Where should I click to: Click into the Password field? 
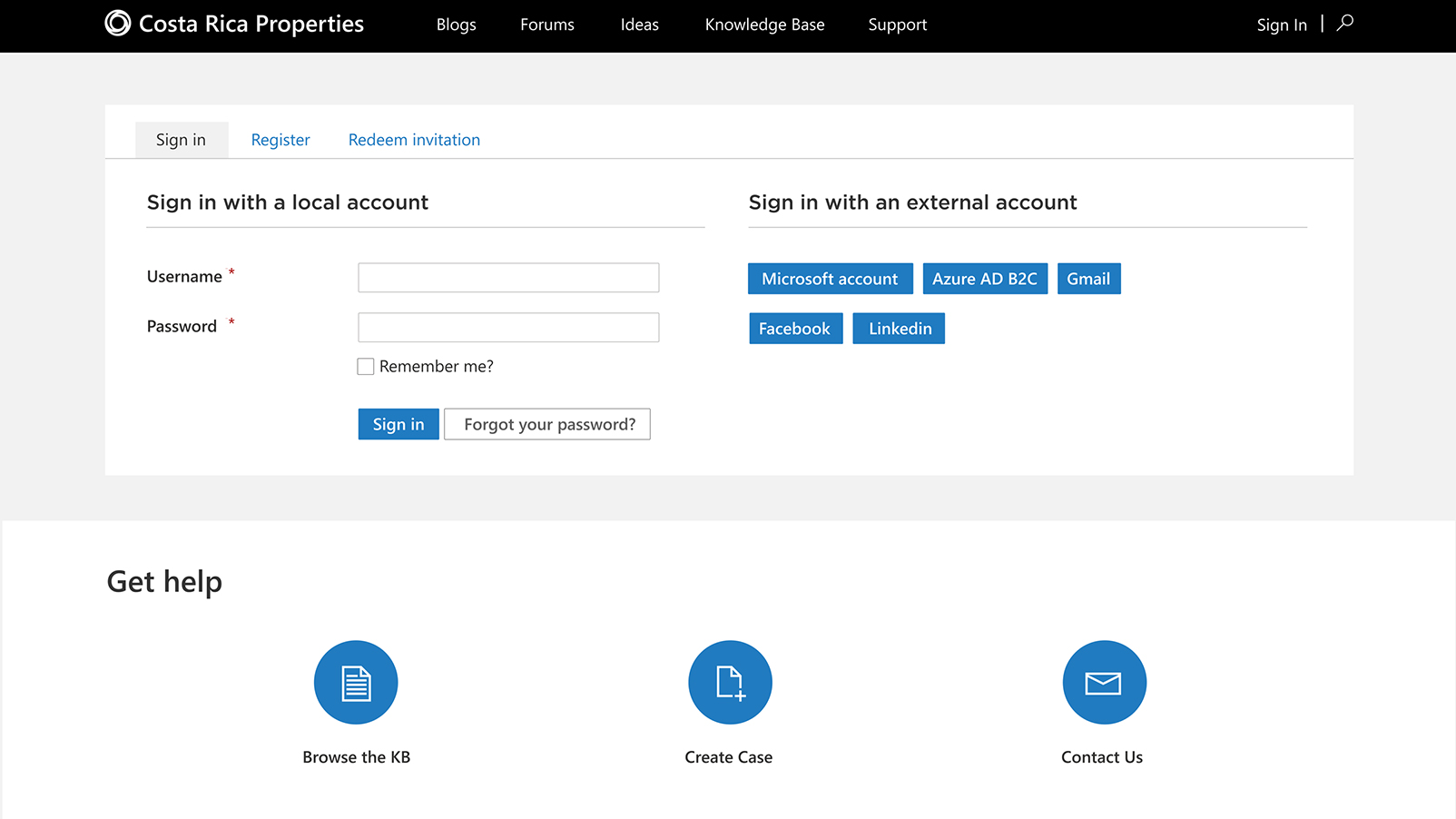point(508,328)
